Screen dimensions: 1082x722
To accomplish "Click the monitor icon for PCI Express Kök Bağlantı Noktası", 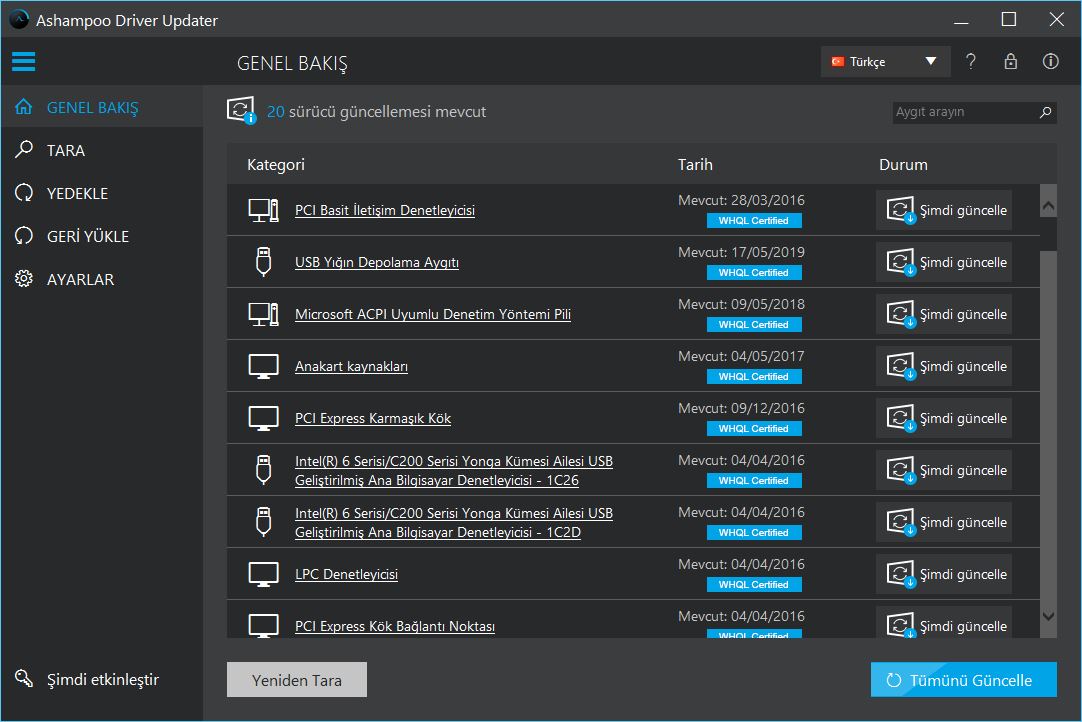I will [264, 625].
